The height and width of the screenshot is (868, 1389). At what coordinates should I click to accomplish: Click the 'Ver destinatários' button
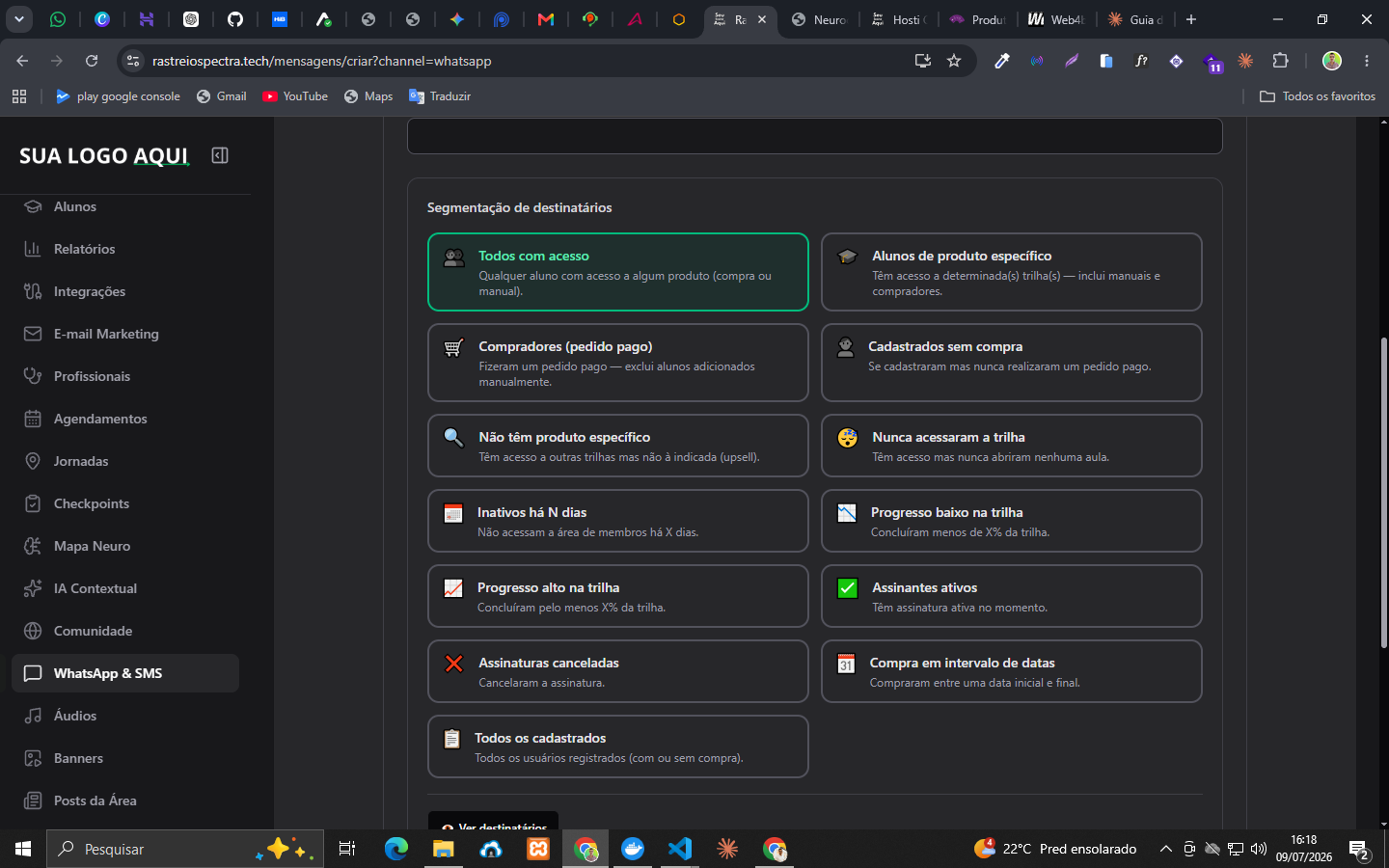point(493,822)
